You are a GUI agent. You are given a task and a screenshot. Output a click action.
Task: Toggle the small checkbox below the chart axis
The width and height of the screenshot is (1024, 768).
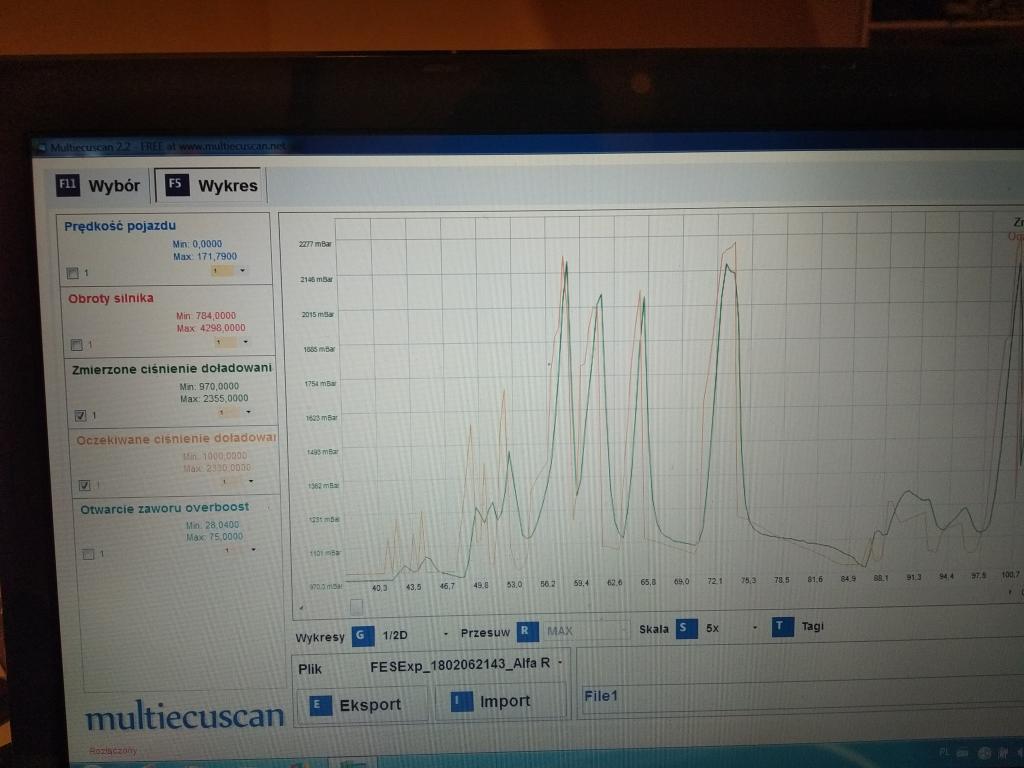(356, 607)
